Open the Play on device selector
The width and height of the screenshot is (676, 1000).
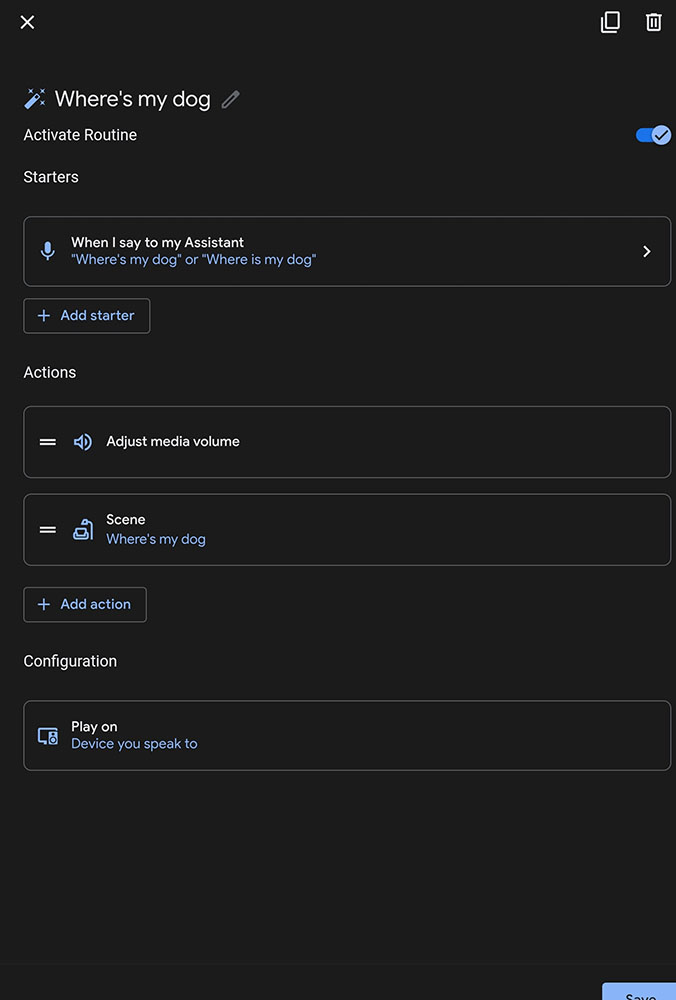tap(347, 736)
